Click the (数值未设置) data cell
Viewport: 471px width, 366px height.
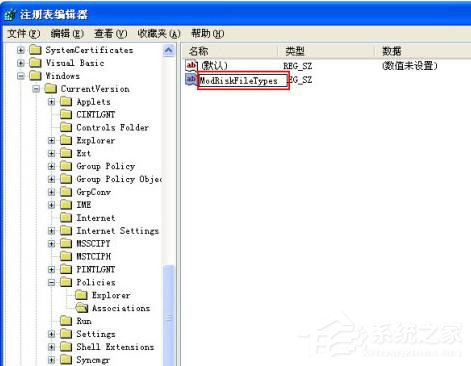[410, 65]
